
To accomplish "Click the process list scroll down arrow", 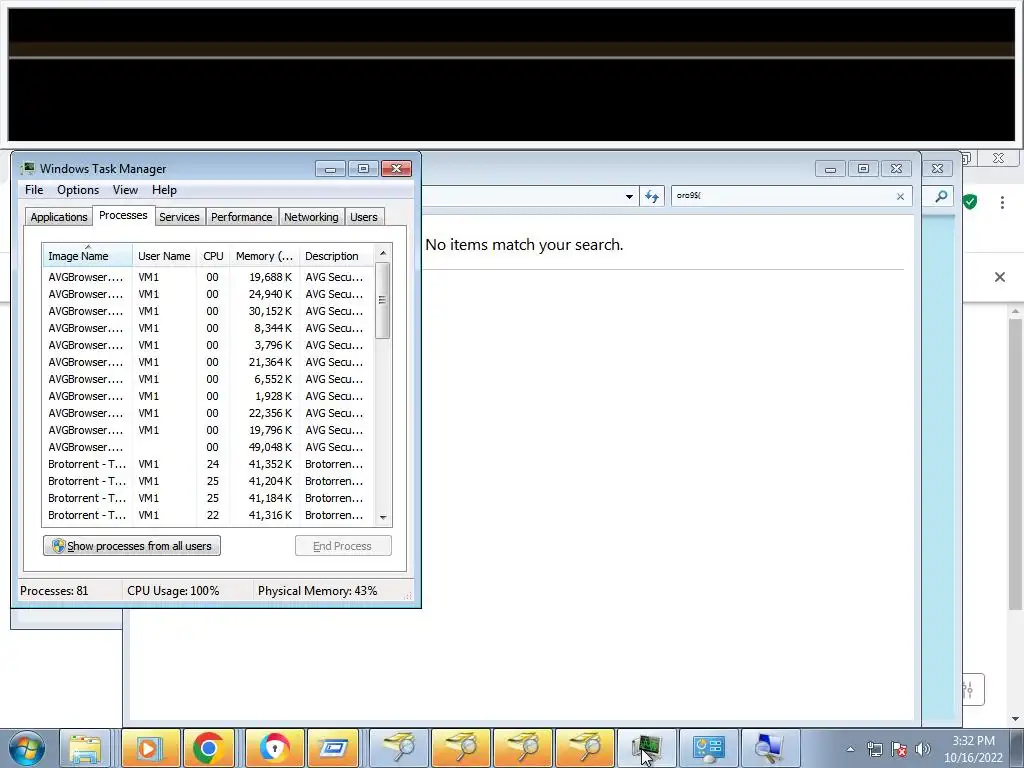I will [383, 517].
